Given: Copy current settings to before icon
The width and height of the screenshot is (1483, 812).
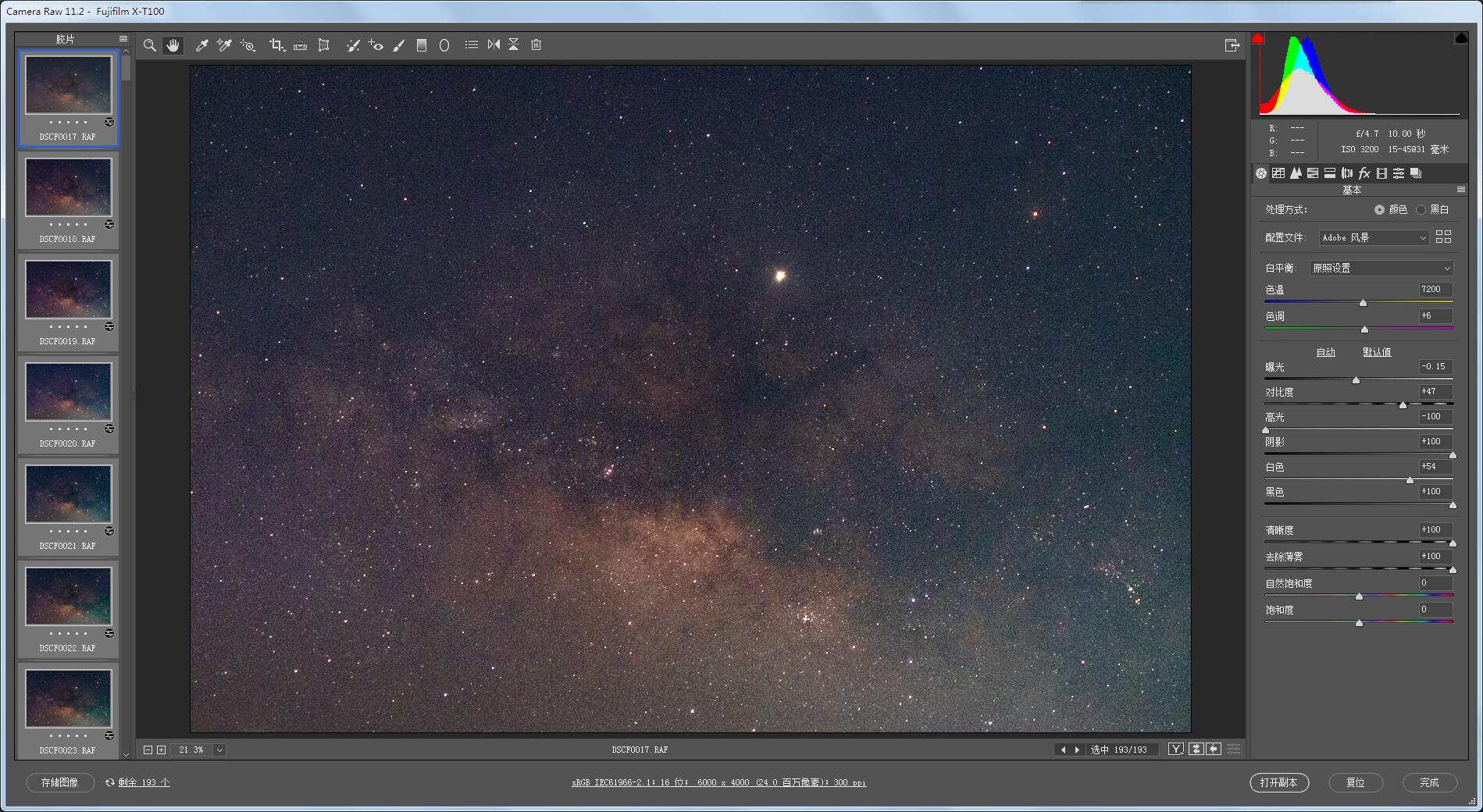Looking at the screenshot, I should pos(1214,750).
